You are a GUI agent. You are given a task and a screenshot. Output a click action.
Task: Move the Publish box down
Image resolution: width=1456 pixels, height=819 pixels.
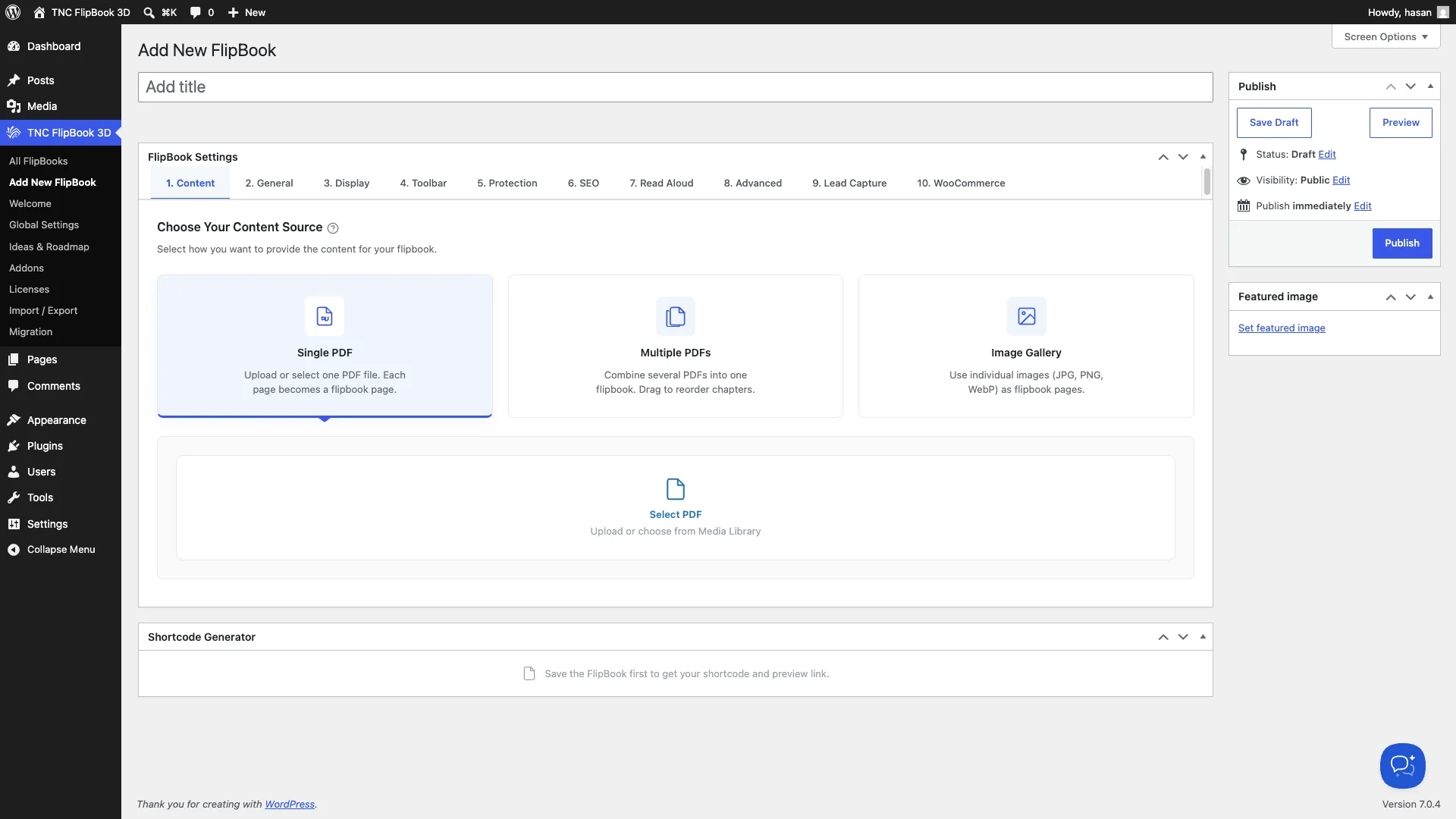(1410, 86)
